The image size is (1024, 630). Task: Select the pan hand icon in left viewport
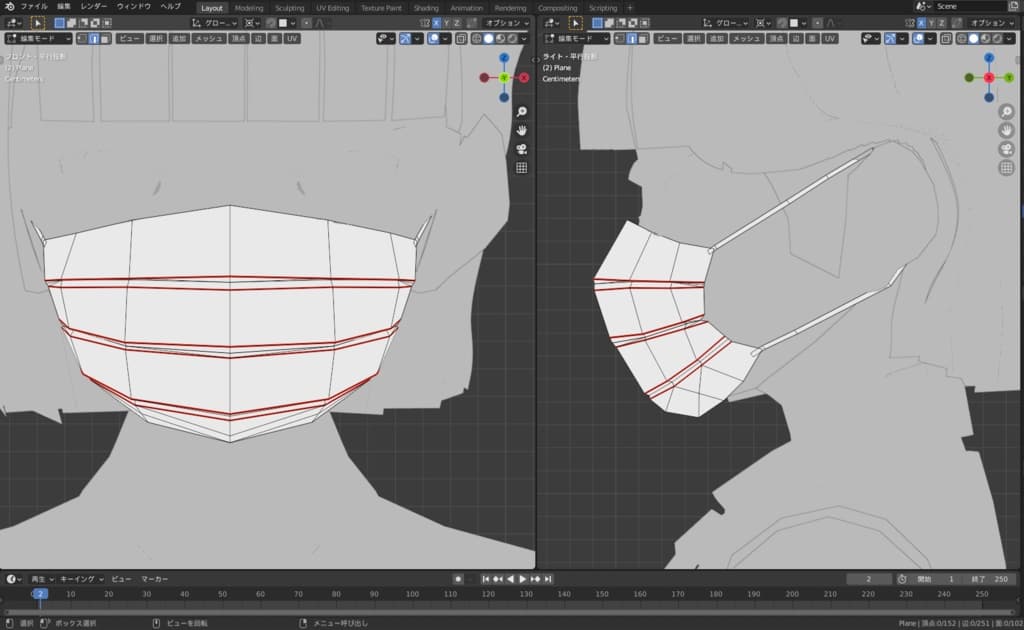pos(521,130)
